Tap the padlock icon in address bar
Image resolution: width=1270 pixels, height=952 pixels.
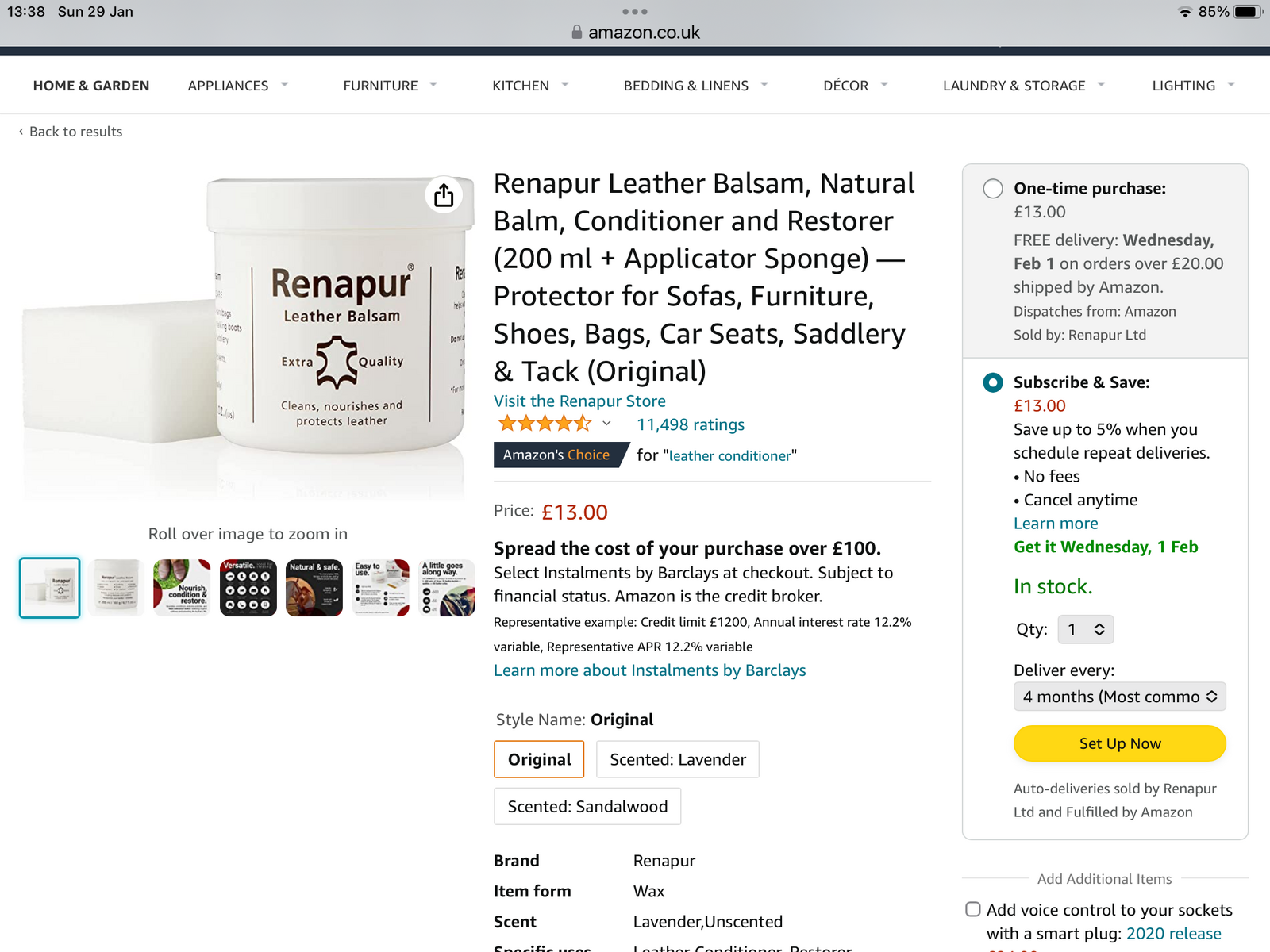click(x=577, y=33)
